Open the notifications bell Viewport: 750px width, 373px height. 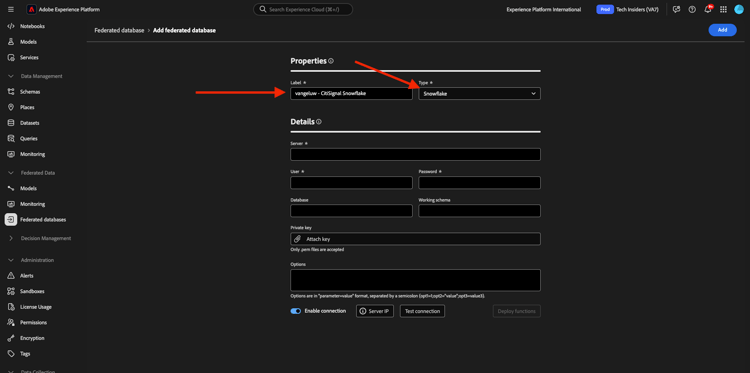(x=708, y=10)
